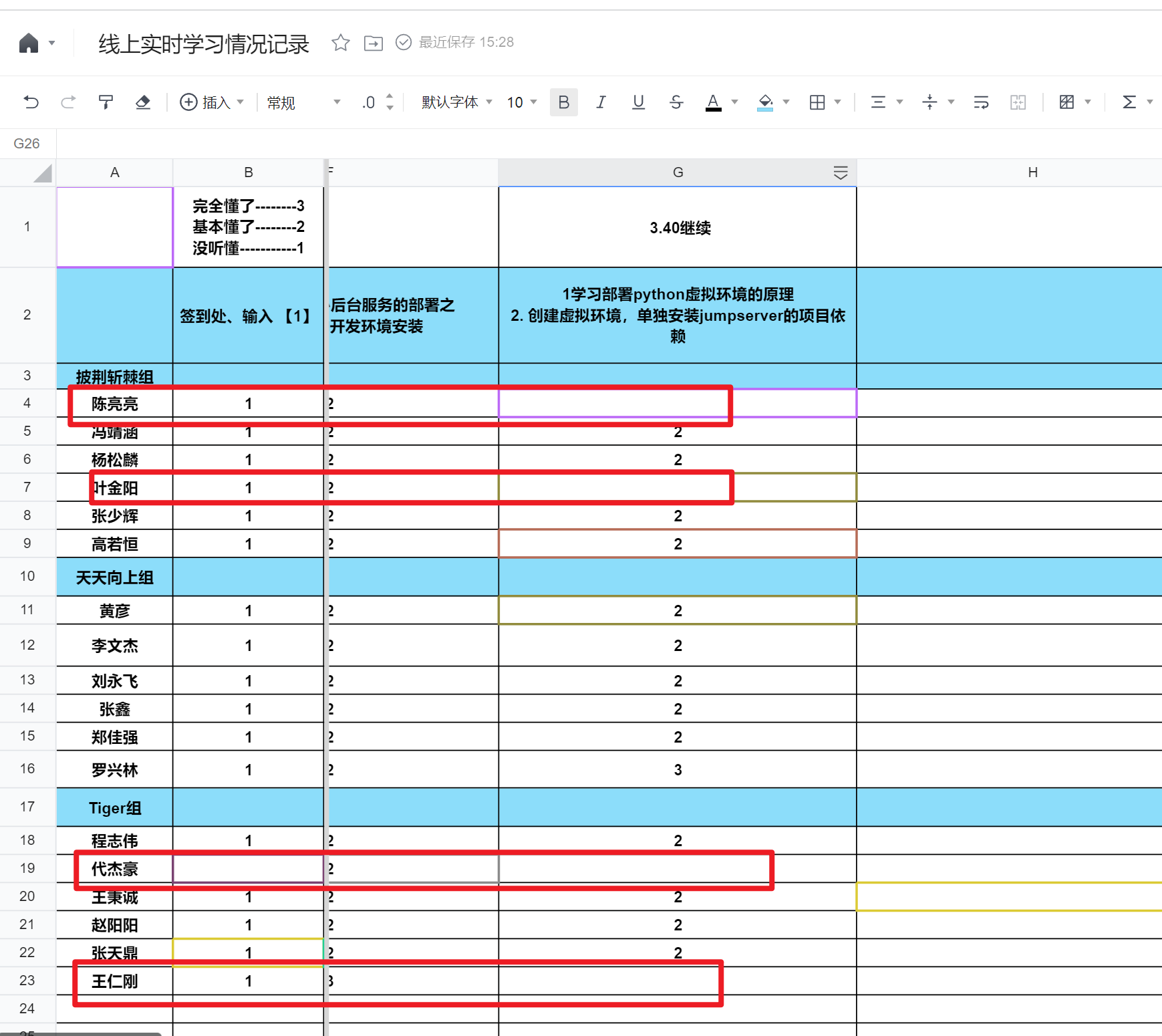Click the 签到处、输入【1】 header cell
Screen dimensions: 1162x1036
(248, 315)
